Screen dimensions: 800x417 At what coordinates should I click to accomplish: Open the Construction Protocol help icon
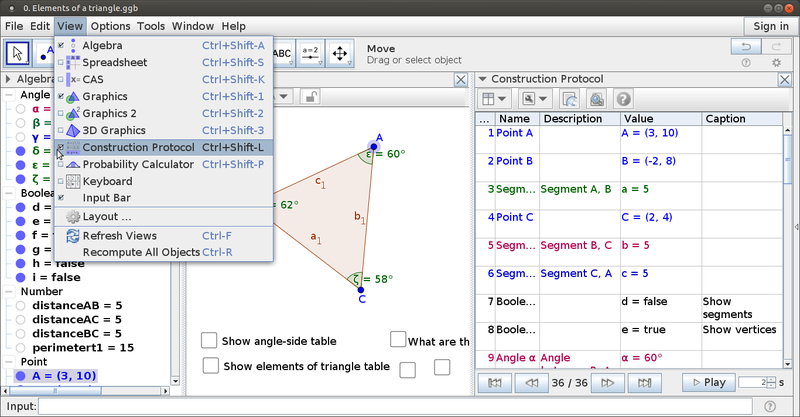(623, 99)
